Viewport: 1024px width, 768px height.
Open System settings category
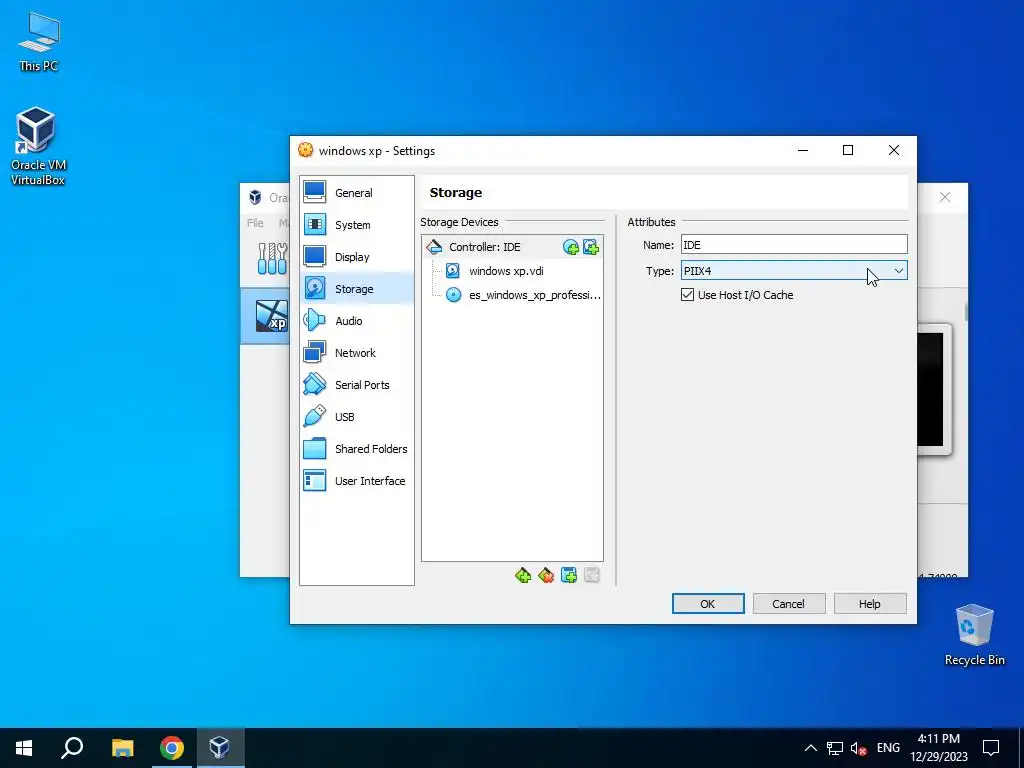coord(357,225)
